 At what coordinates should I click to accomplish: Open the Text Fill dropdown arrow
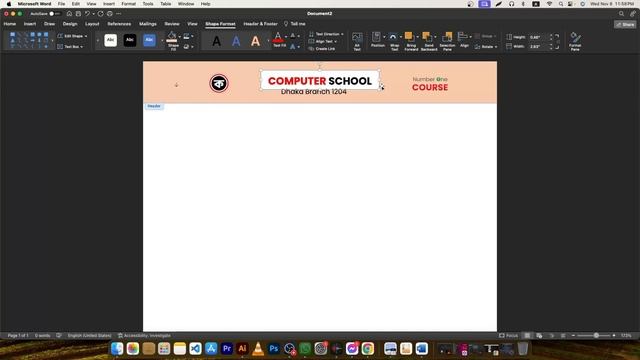pos(286,37)
